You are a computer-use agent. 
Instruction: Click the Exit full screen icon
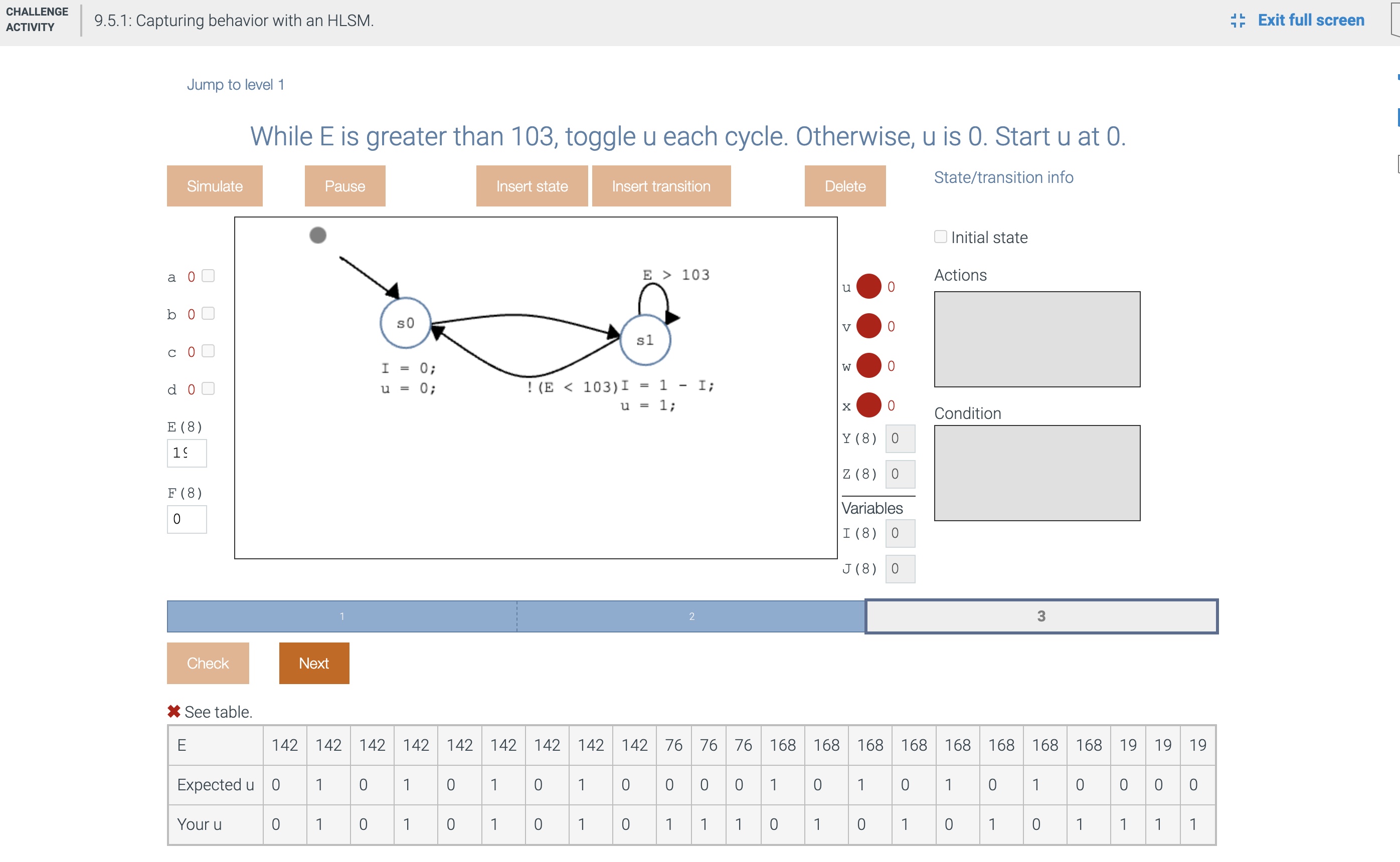(x=1238, y=21)
